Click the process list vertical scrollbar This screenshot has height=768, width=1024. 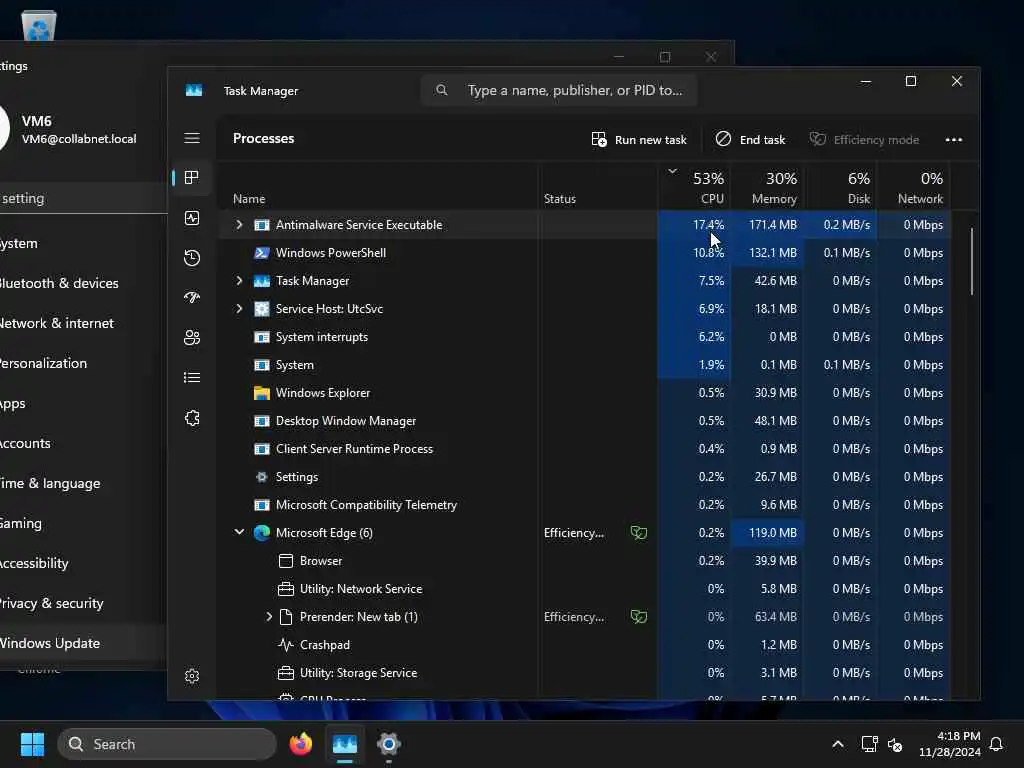(x=971, y=261)
